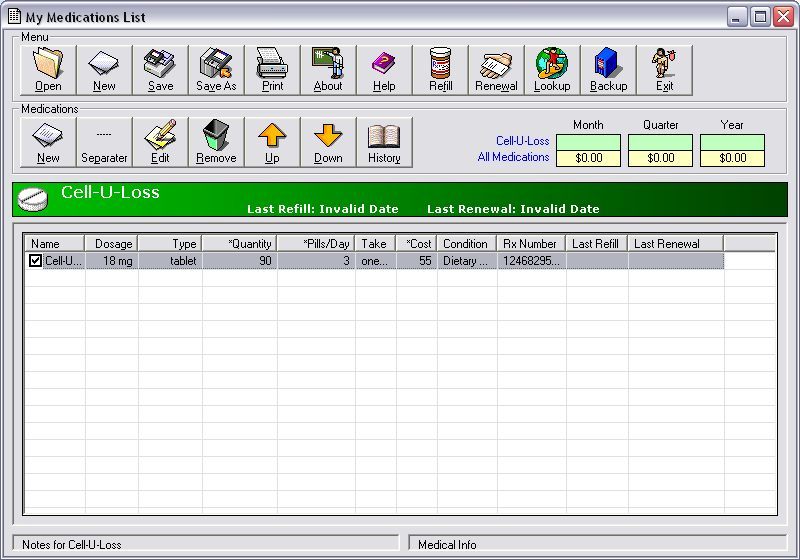Click the Year $0.00 All Medications field

pos(732,158)
